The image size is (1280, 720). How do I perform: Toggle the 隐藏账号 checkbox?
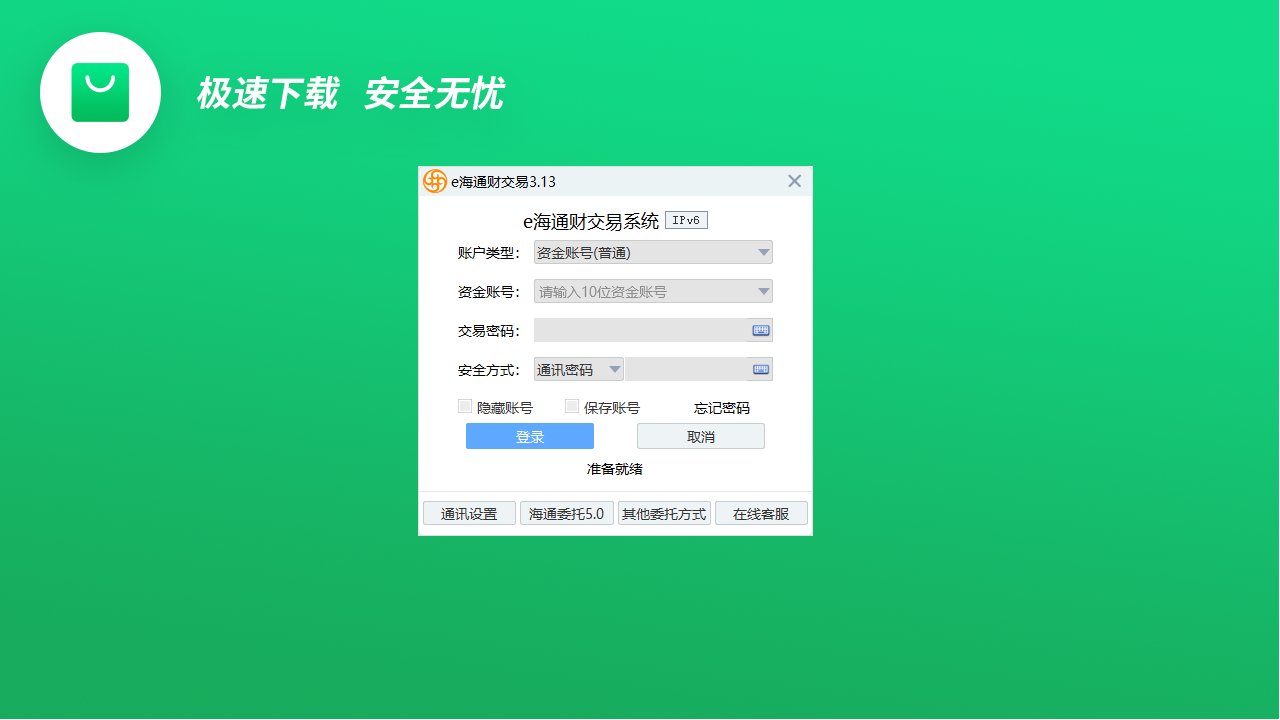(465, 406)
